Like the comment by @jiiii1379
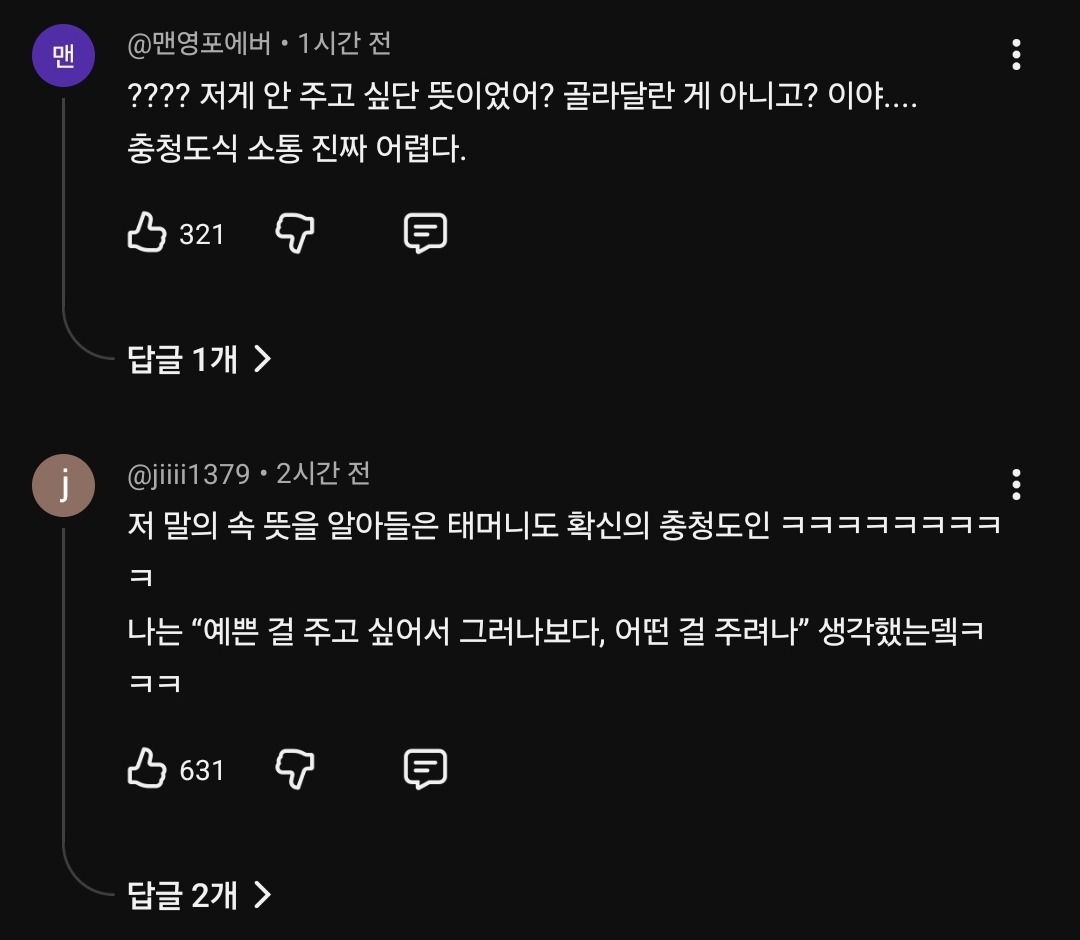1080x940 pixels. 147,768
